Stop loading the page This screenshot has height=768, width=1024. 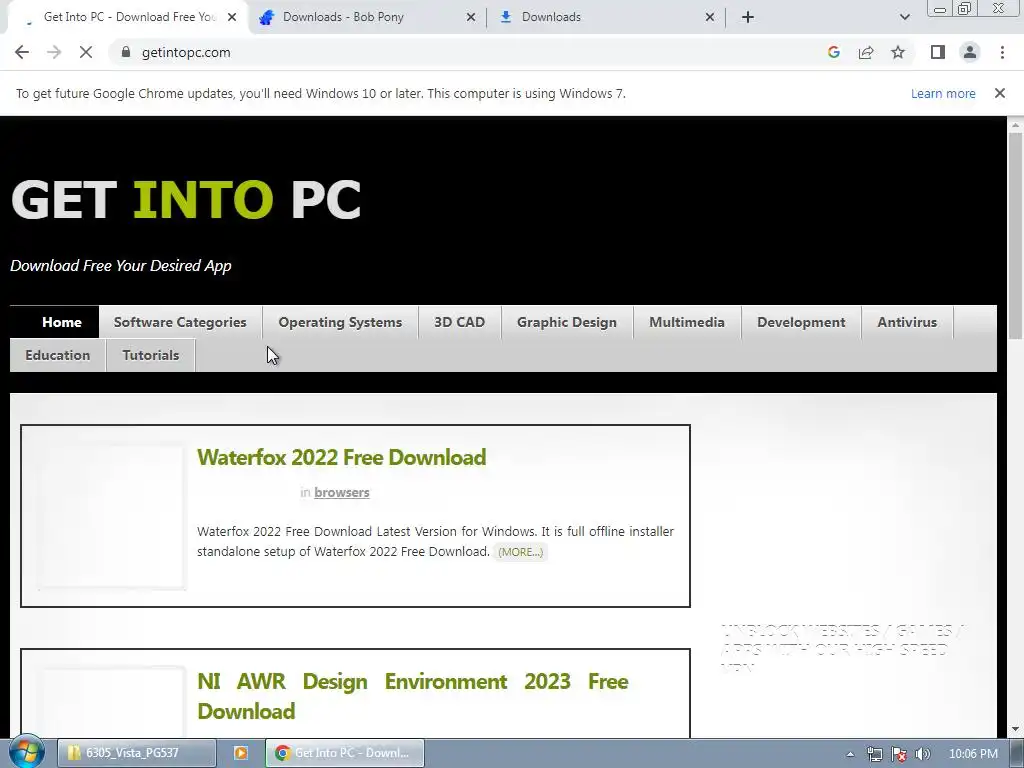[x=86, y=52]
